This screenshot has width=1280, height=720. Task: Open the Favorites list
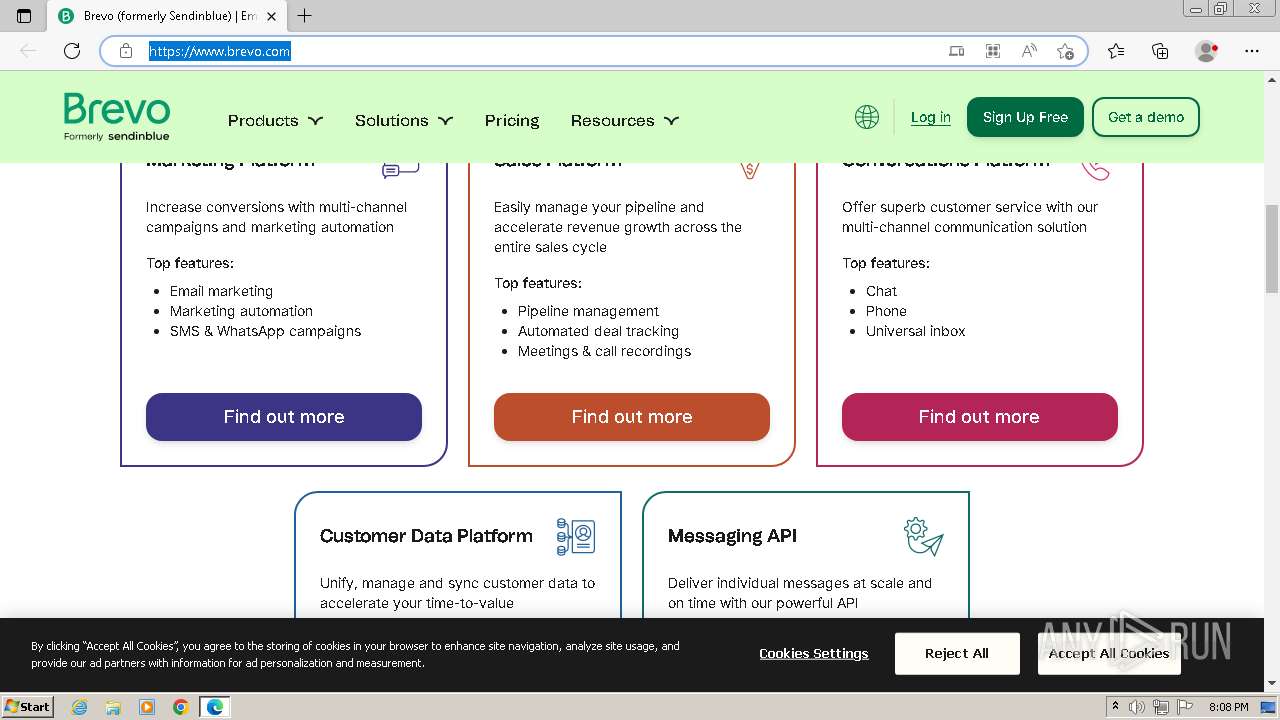(1116, 51)
